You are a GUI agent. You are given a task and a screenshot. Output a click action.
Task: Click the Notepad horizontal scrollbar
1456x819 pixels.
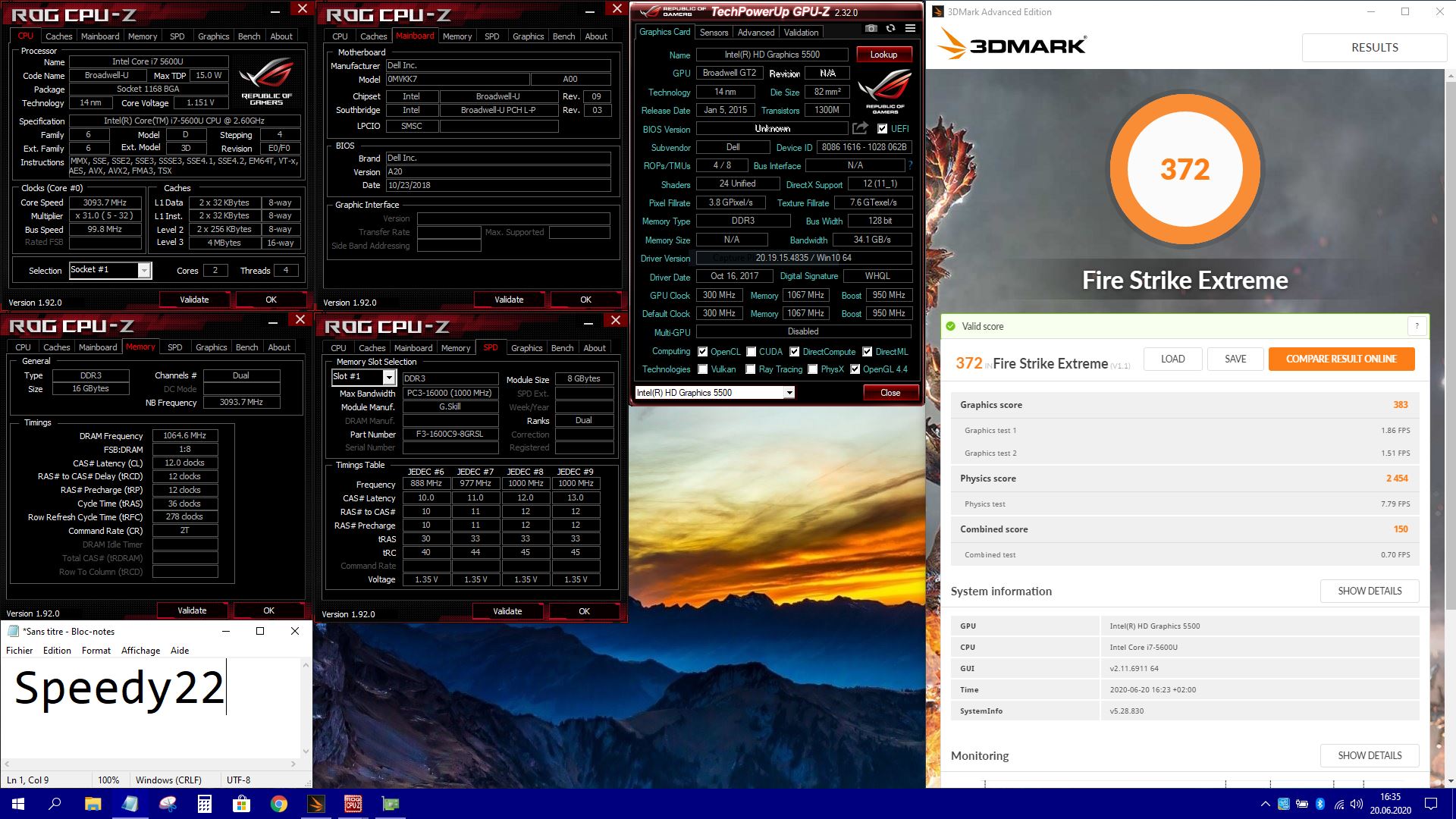150,764
